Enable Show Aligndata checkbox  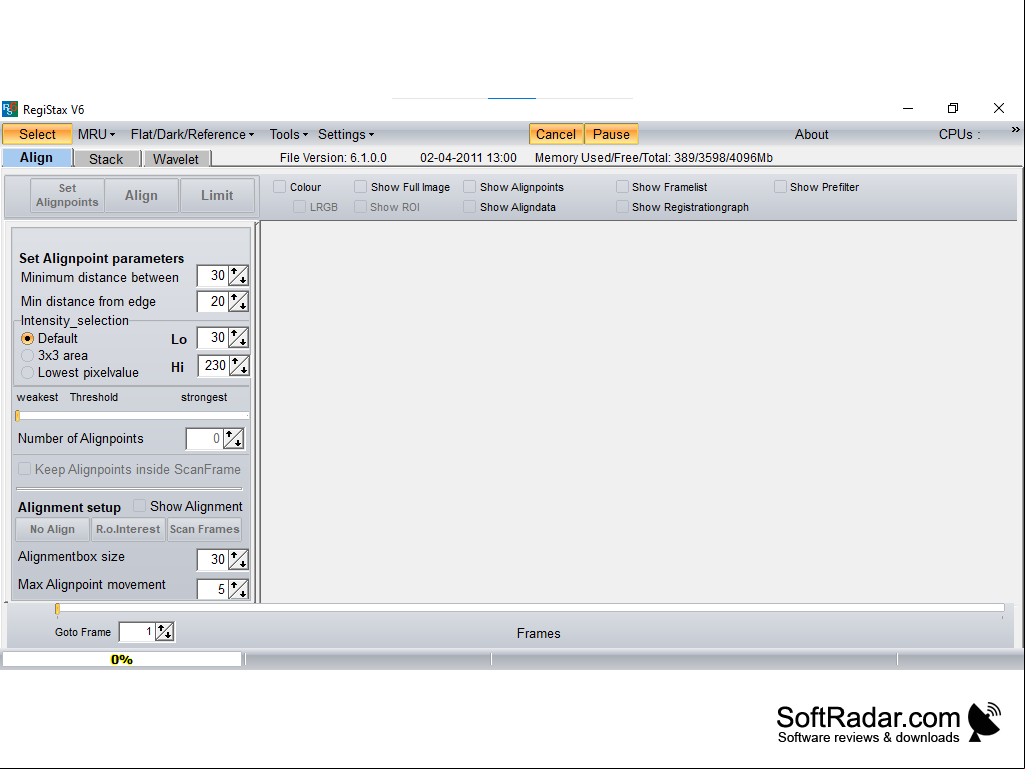click(469, 207)
